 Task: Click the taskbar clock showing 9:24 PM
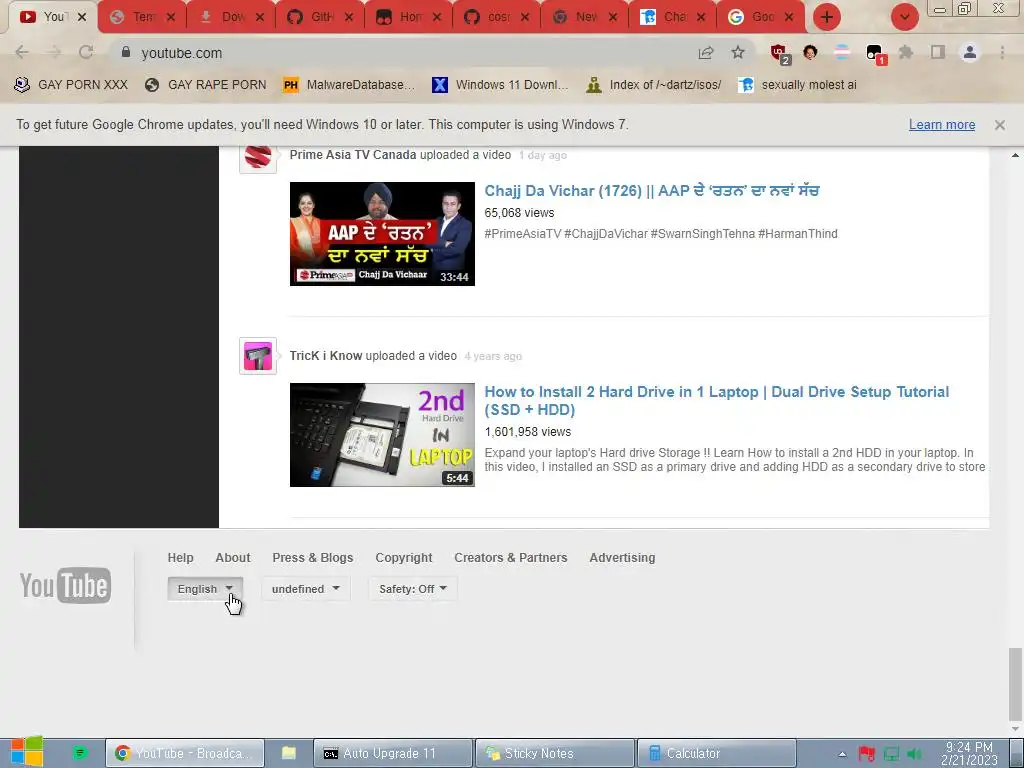pos(969,754)
